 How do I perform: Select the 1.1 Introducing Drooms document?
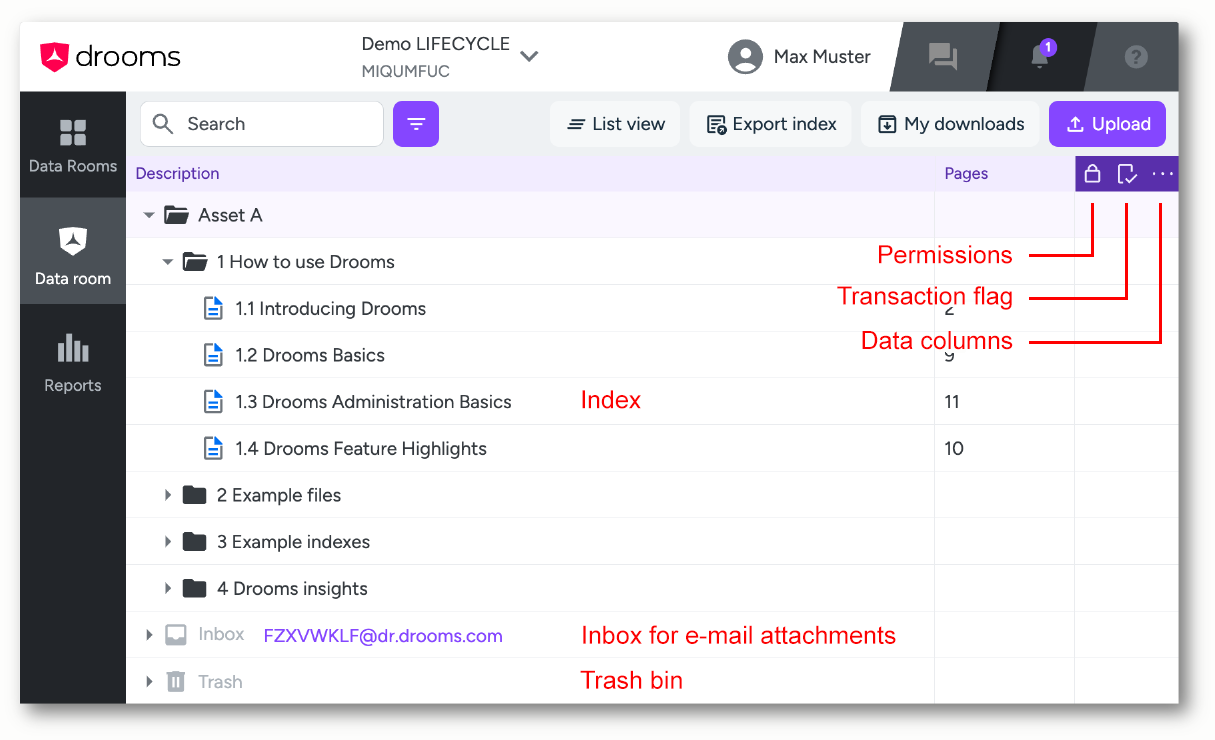(x=331, y=309)
